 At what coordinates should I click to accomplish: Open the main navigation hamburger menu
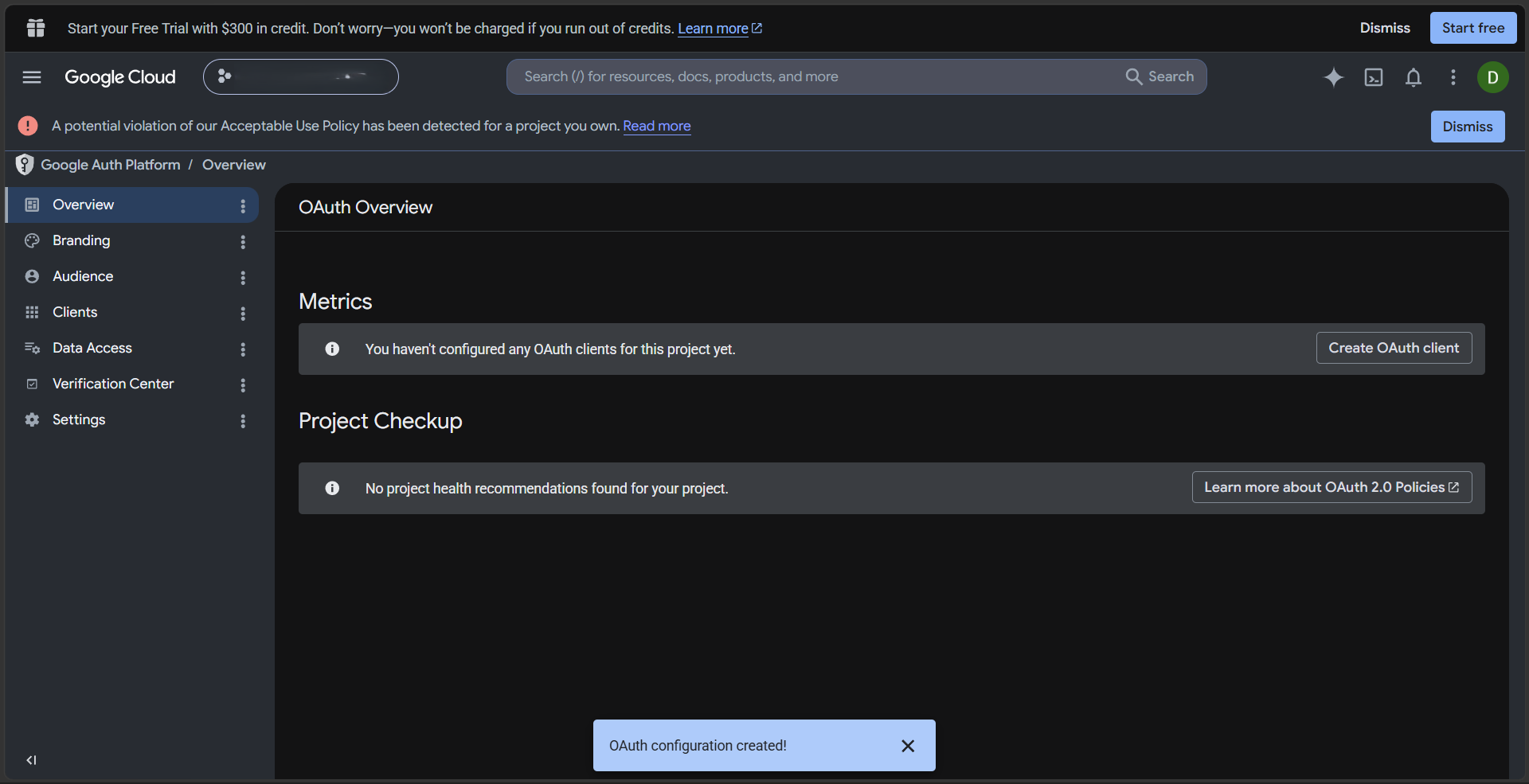click(32, 77)
